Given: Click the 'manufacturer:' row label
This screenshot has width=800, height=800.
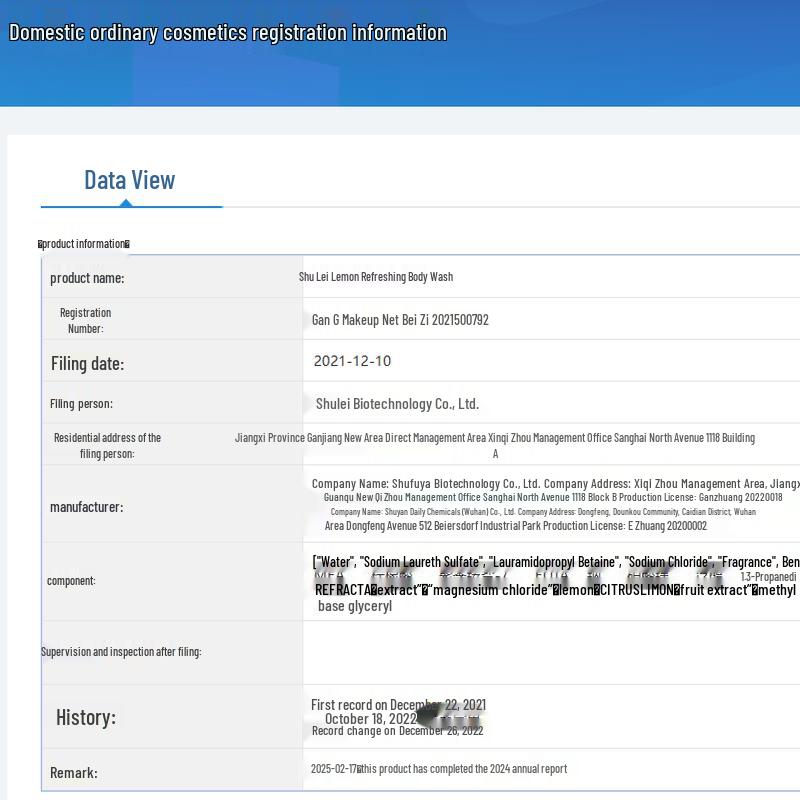Looking at the screenshot, I should pos(87,507).
